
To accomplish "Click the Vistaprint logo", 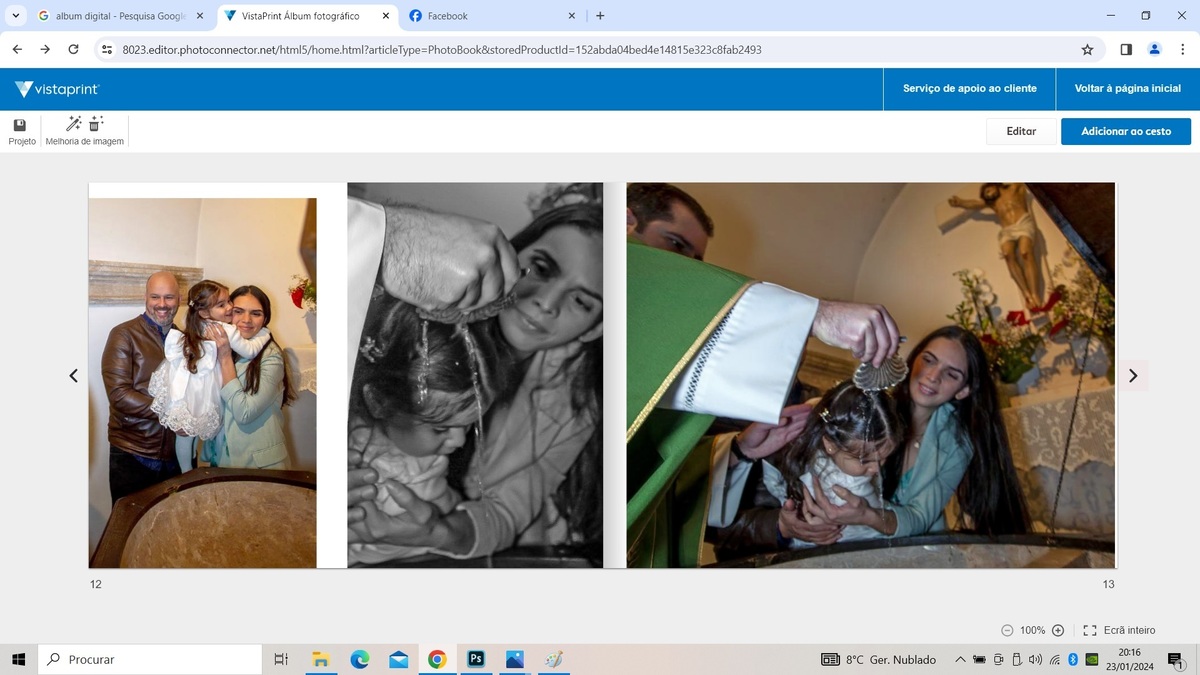I will [x=58, y=89].
